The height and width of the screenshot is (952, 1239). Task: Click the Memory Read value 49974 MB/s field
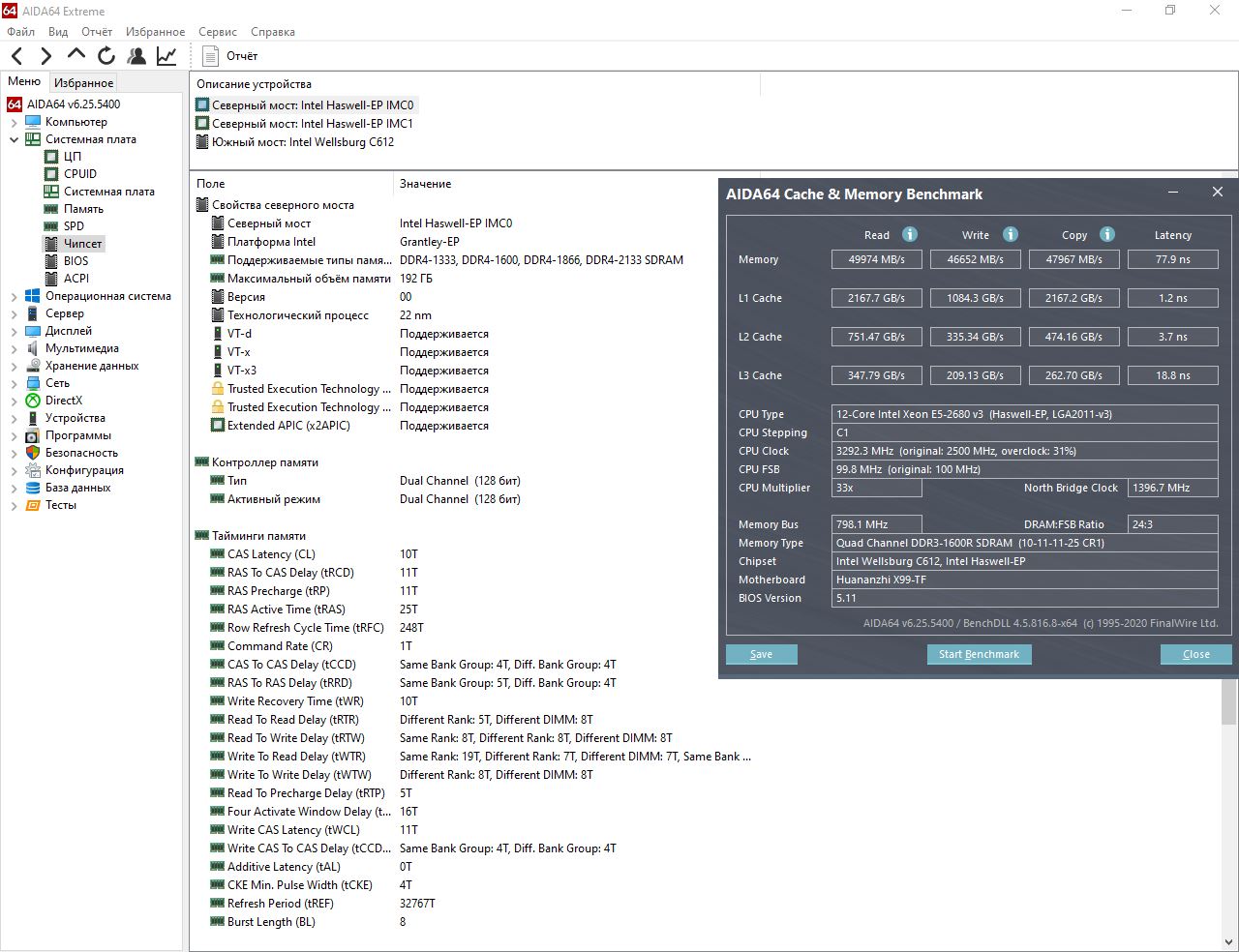tap(877, 259)
